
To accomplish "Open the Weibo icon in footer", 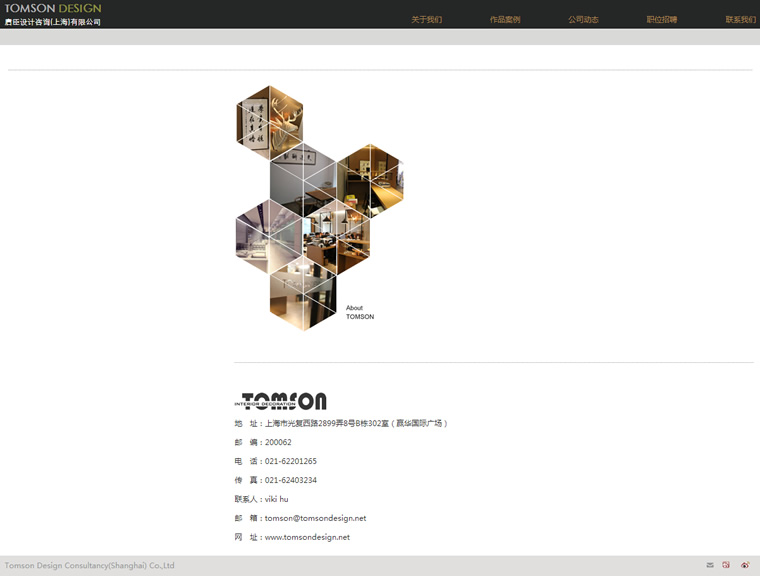I will pyautogui.click(x=744, y=565).
